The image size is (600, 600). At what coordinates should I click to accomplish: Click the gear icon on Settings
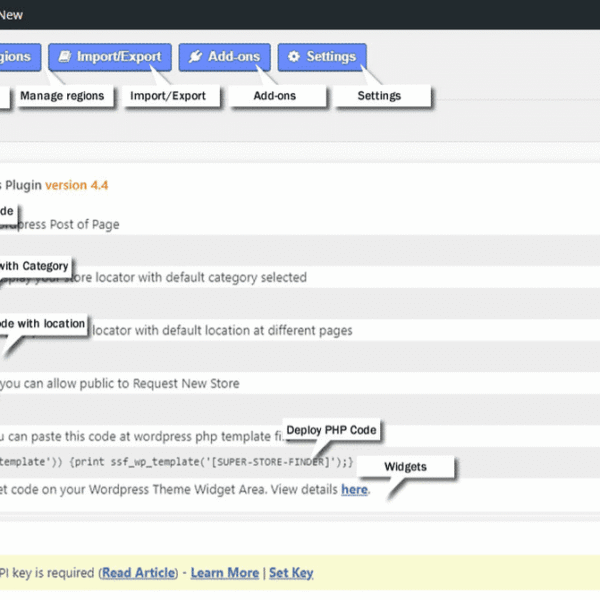[293, 57]
